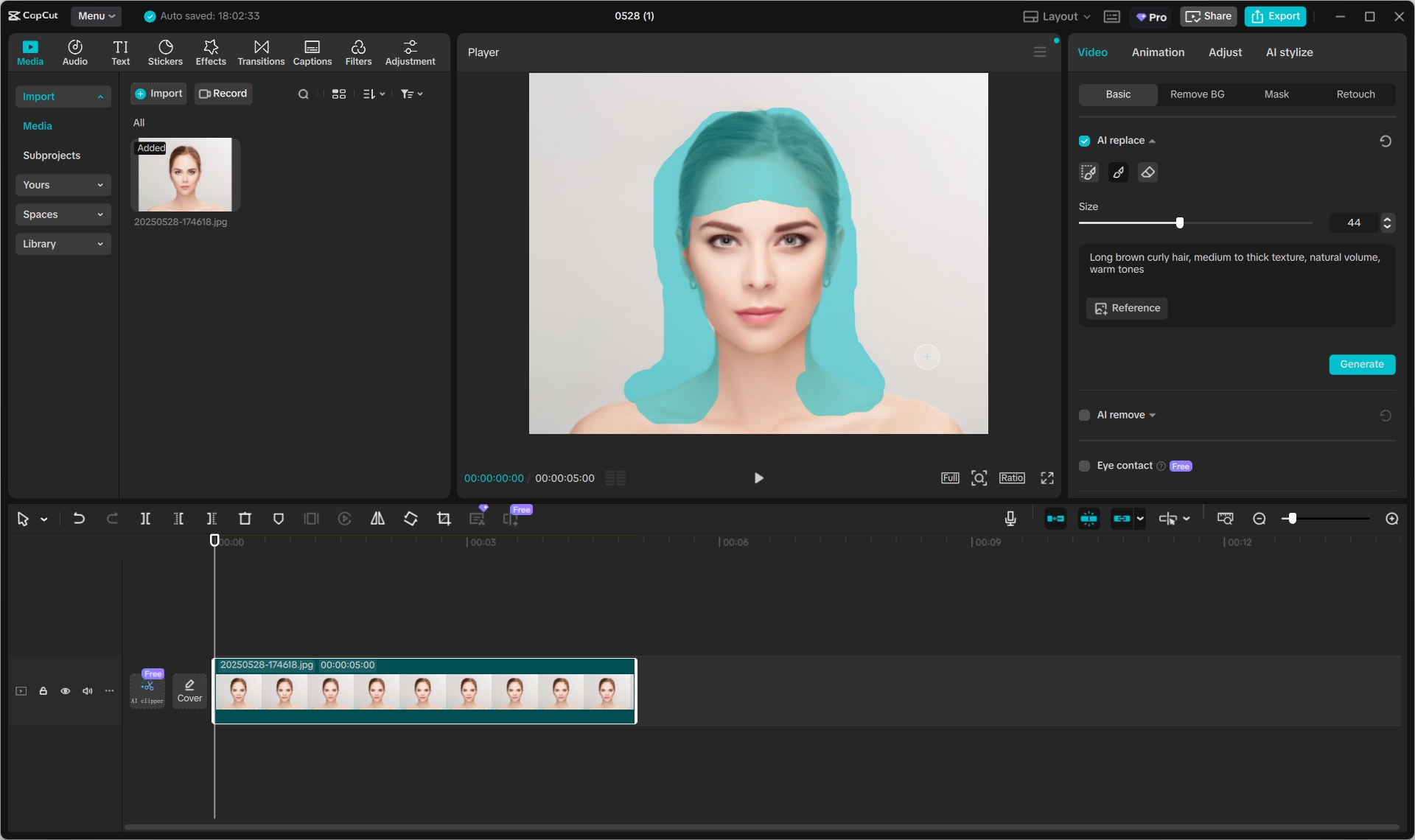Switch to the Animation tab
The width and height of the screenshot is (1415, 840).
click(1158, 52)
